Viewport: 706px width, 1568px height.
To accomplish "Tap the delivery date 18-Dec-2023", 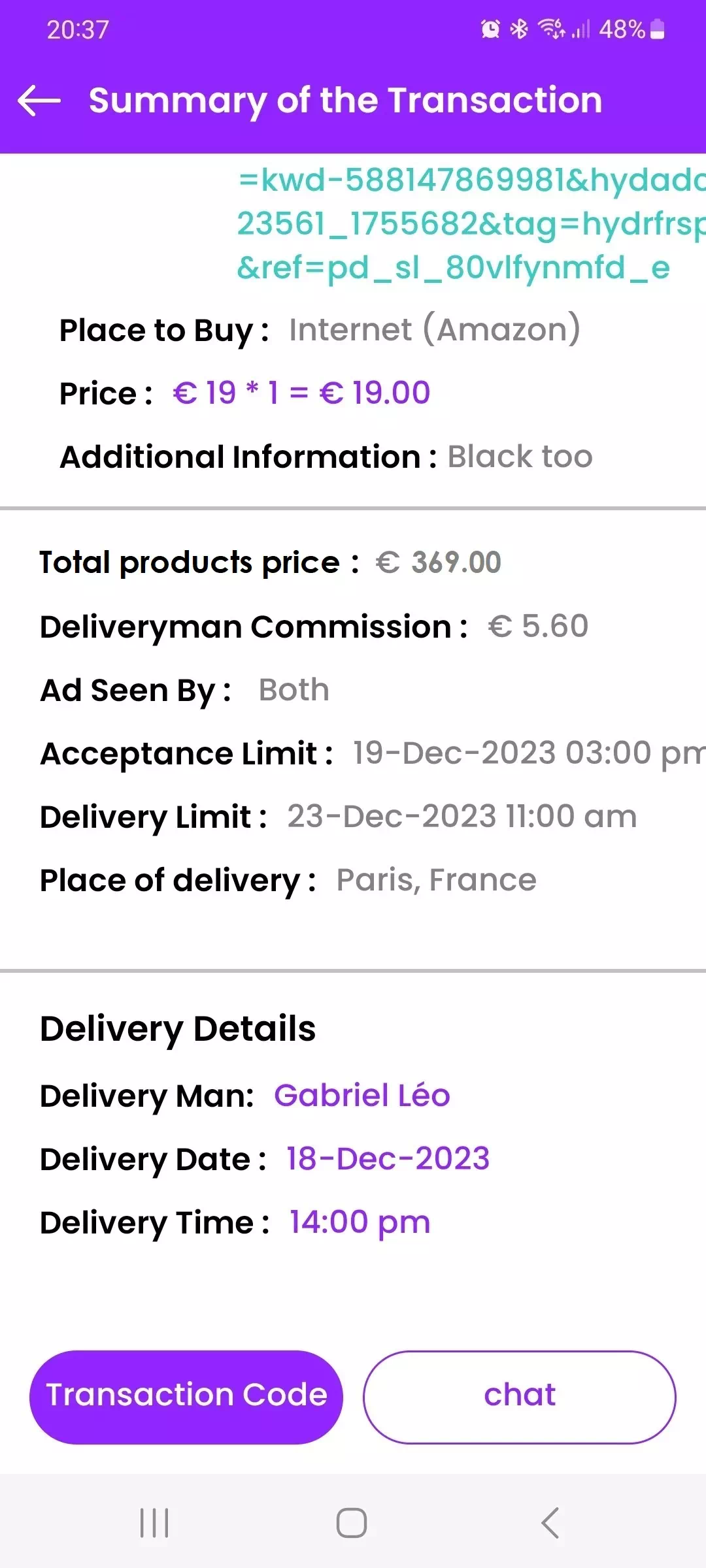I will 388,1159.
